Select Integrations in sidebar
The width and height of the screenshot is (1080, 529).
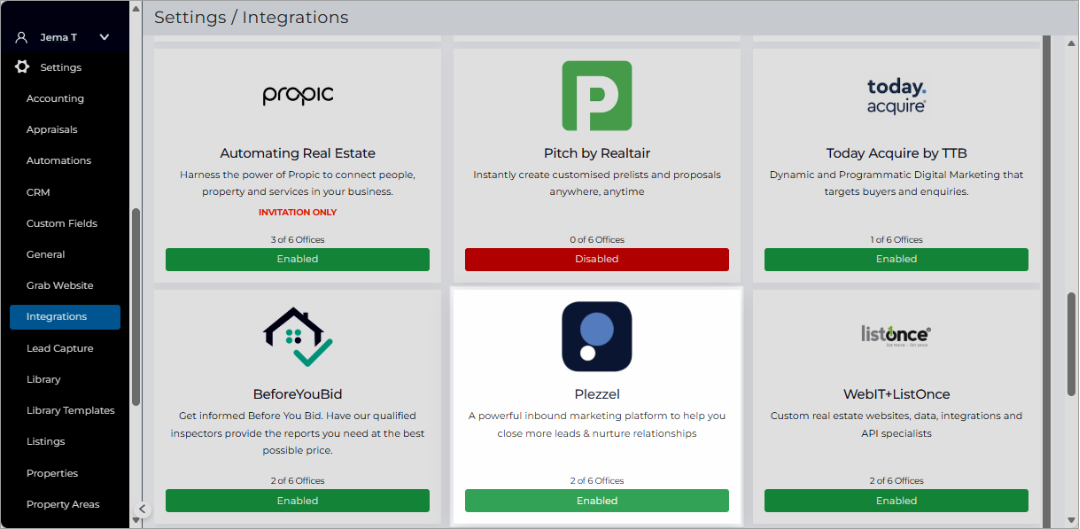(65, 317)
